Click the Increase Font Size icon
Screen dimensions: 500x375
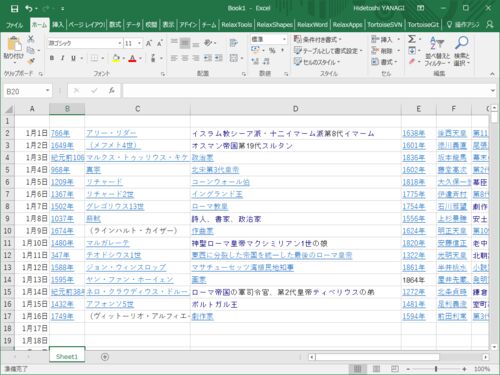pos(149,43)
